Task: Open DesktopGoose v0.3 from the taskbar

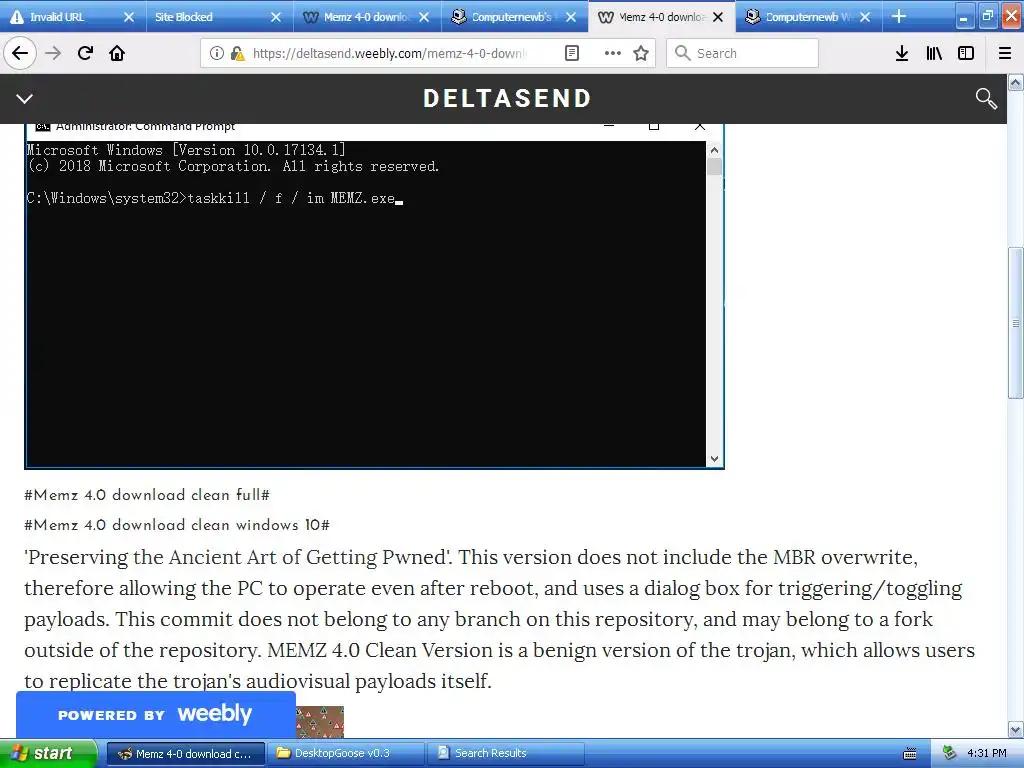Action: click(346, 754)
